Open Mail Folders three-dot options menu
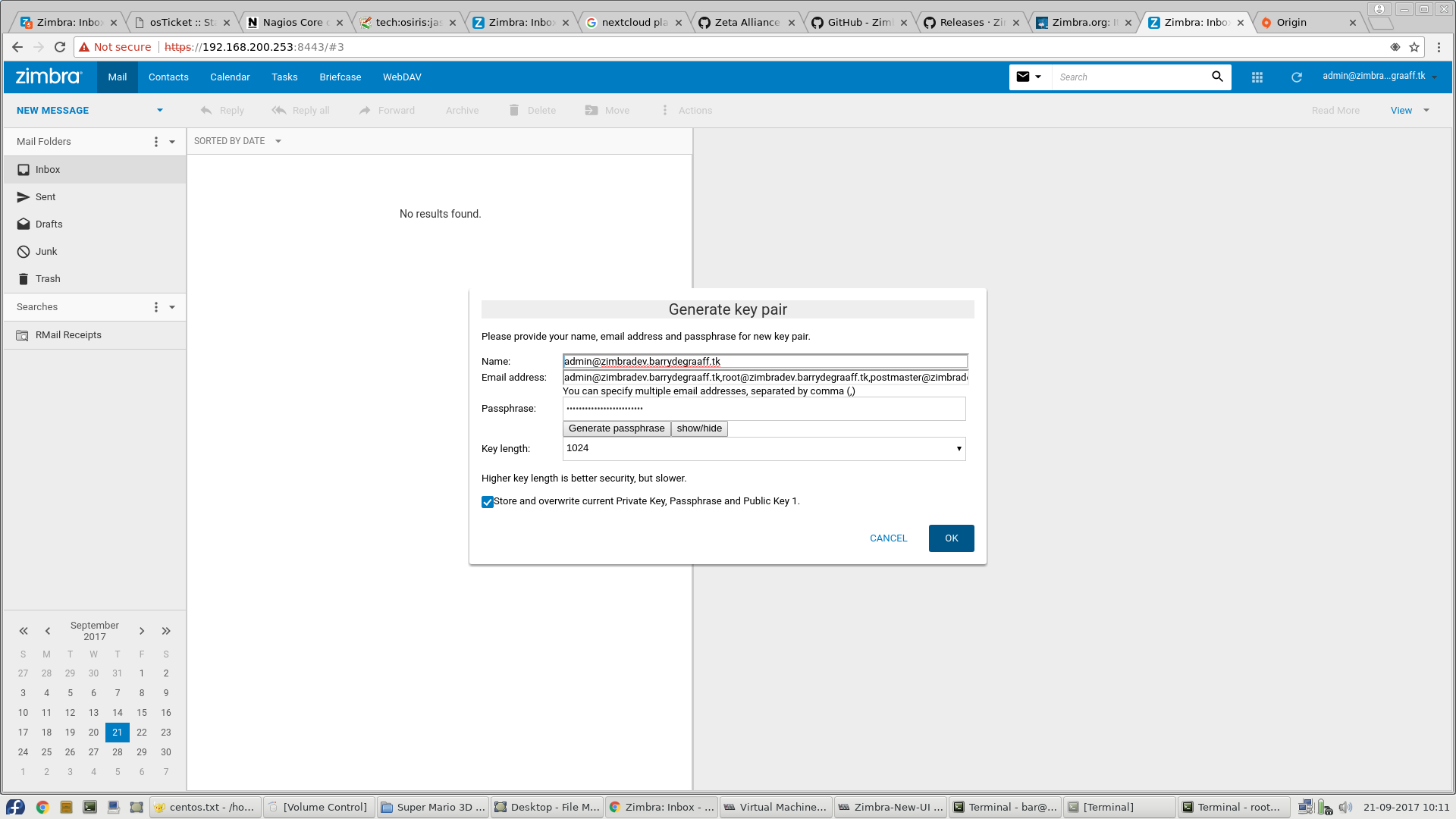 click(x=156, y=142)
